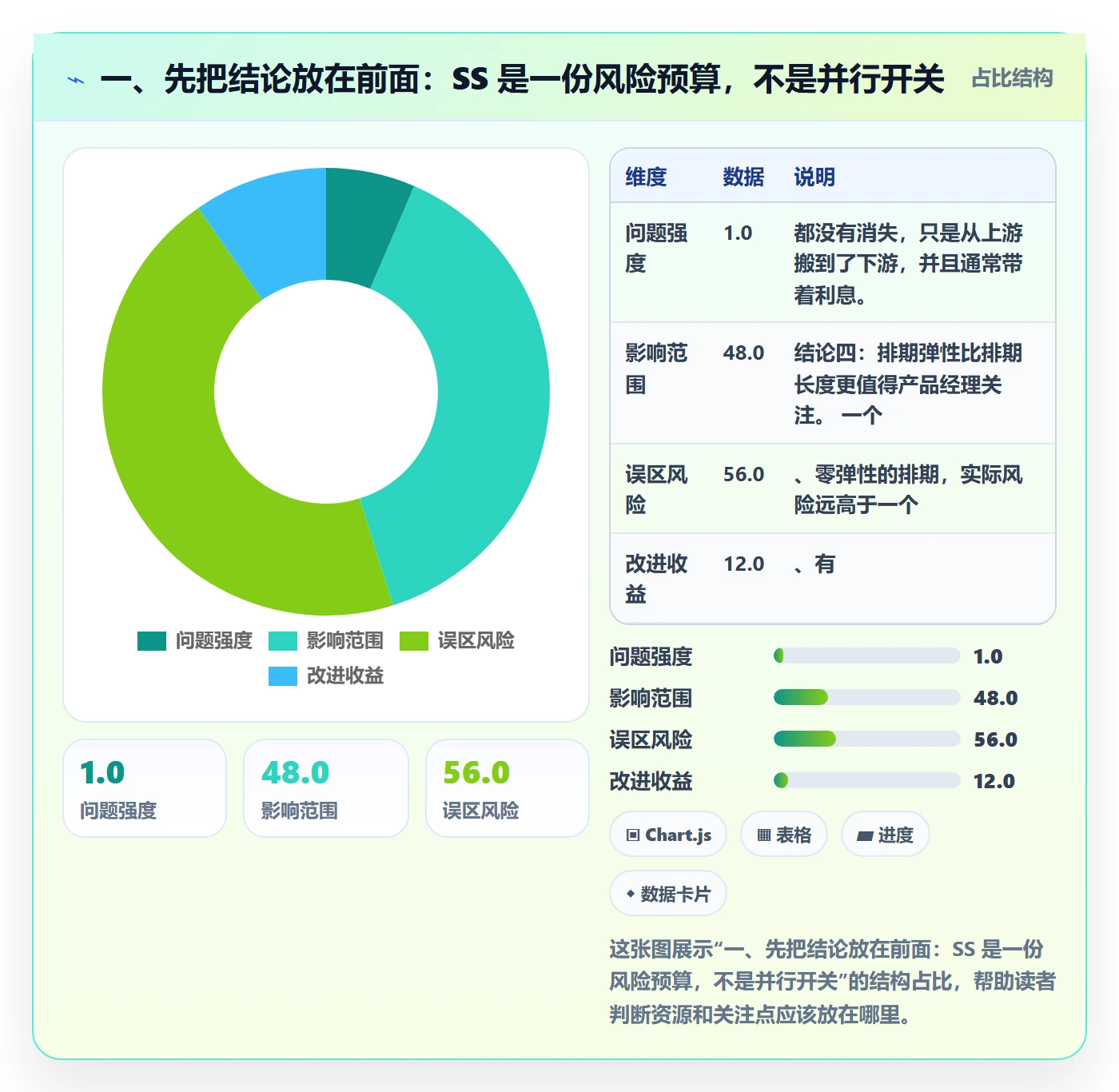Click the 48.0 影响范围 data card
Viewport: 1119px width, 1092px height.
pyautogui.click(x=326, y=788)
